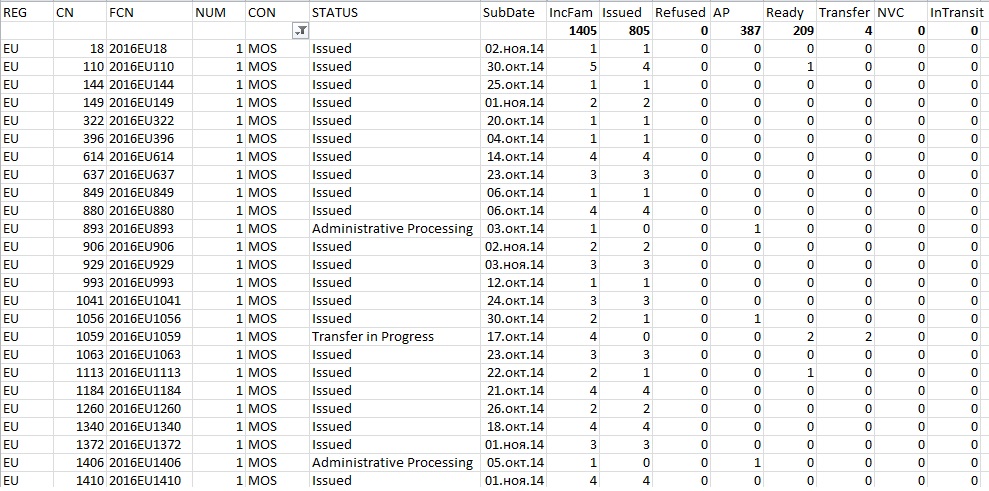This screenshot has height=491, width=989.
Task: Select the Ready total 209 cell
Action: (790, 31)
